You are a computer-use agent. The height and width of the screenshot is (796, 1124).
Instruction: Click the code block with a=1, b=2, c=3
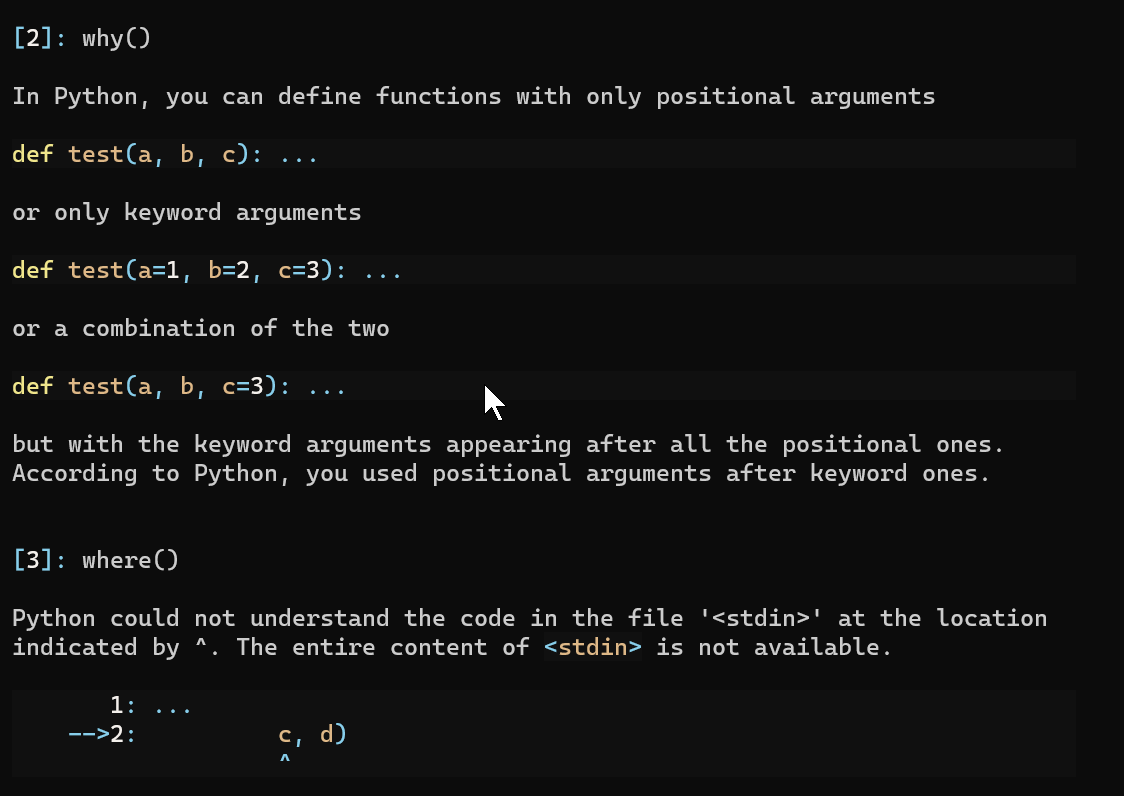tap(207, 271)
